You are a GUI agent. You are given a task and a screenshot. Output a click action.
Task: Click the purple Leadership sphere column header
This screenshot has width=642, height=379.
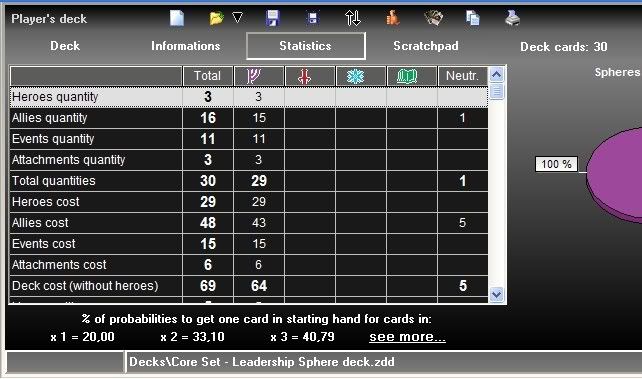(x=258, y=76)
